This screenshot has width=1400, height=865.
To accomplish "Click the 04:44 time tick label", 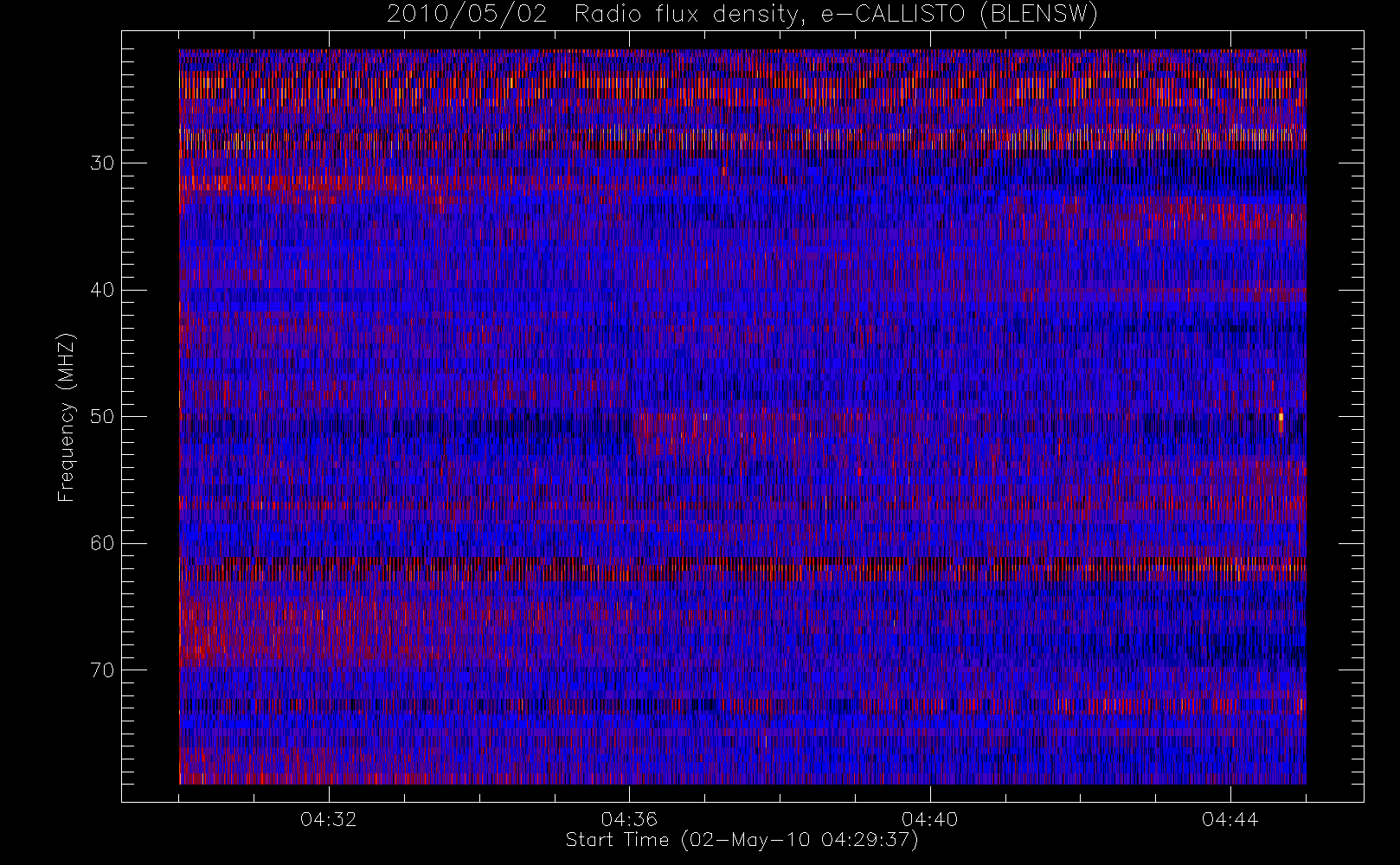I will [1230, 819].
